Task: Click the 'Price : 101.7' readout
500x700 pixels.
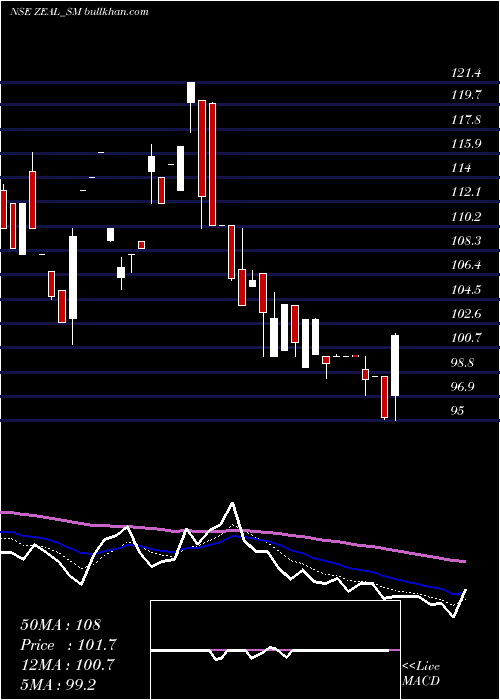Action: click(x=68, y=645)
